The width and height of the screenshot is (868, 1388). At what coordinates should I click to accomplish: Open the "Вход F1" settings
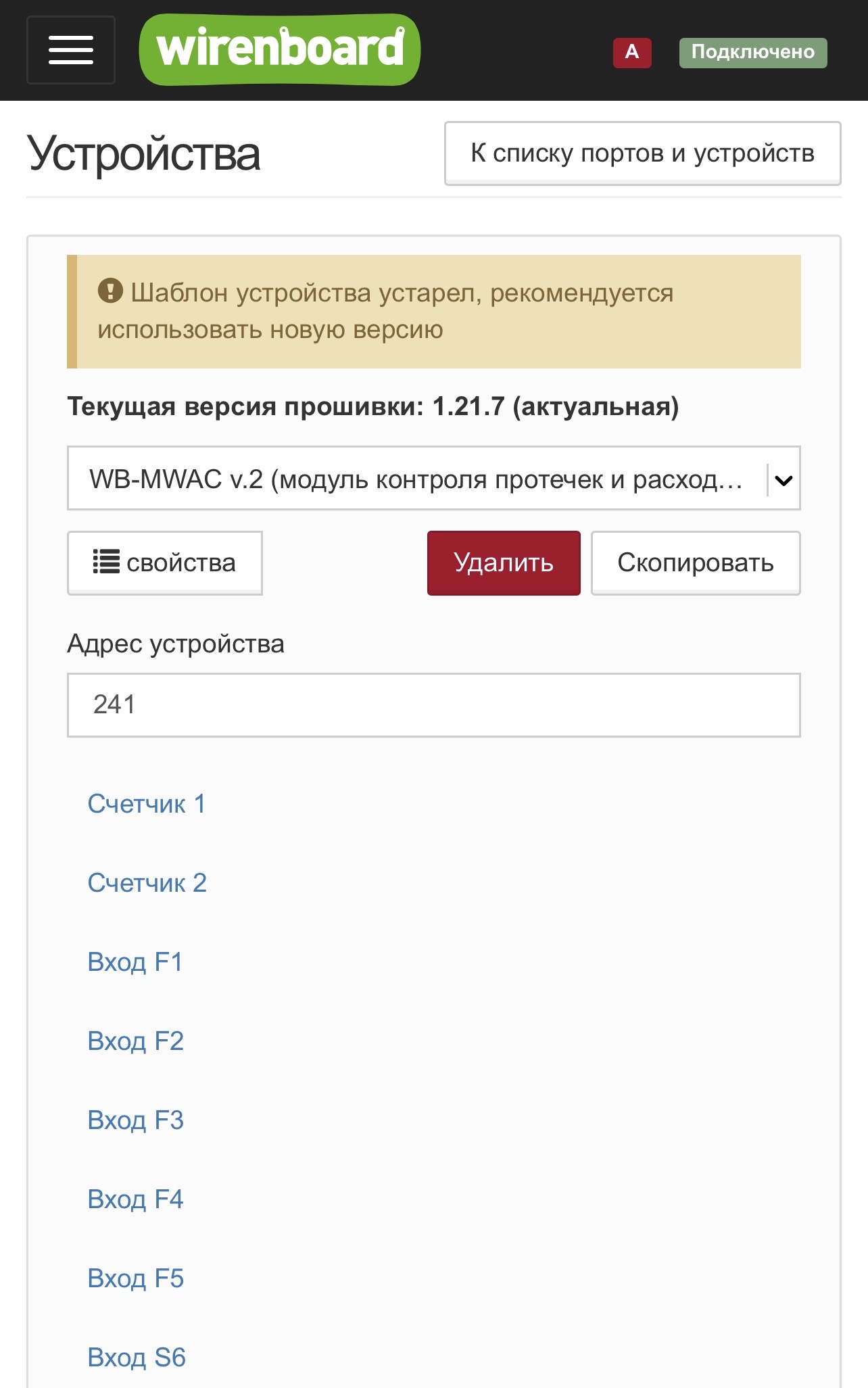(x=135, y=962)
